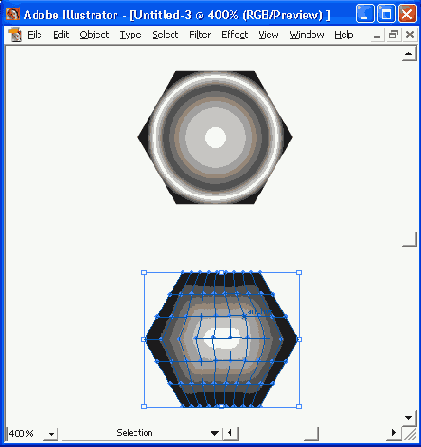
Task: Open the Object menu
Action: (94, 35)
